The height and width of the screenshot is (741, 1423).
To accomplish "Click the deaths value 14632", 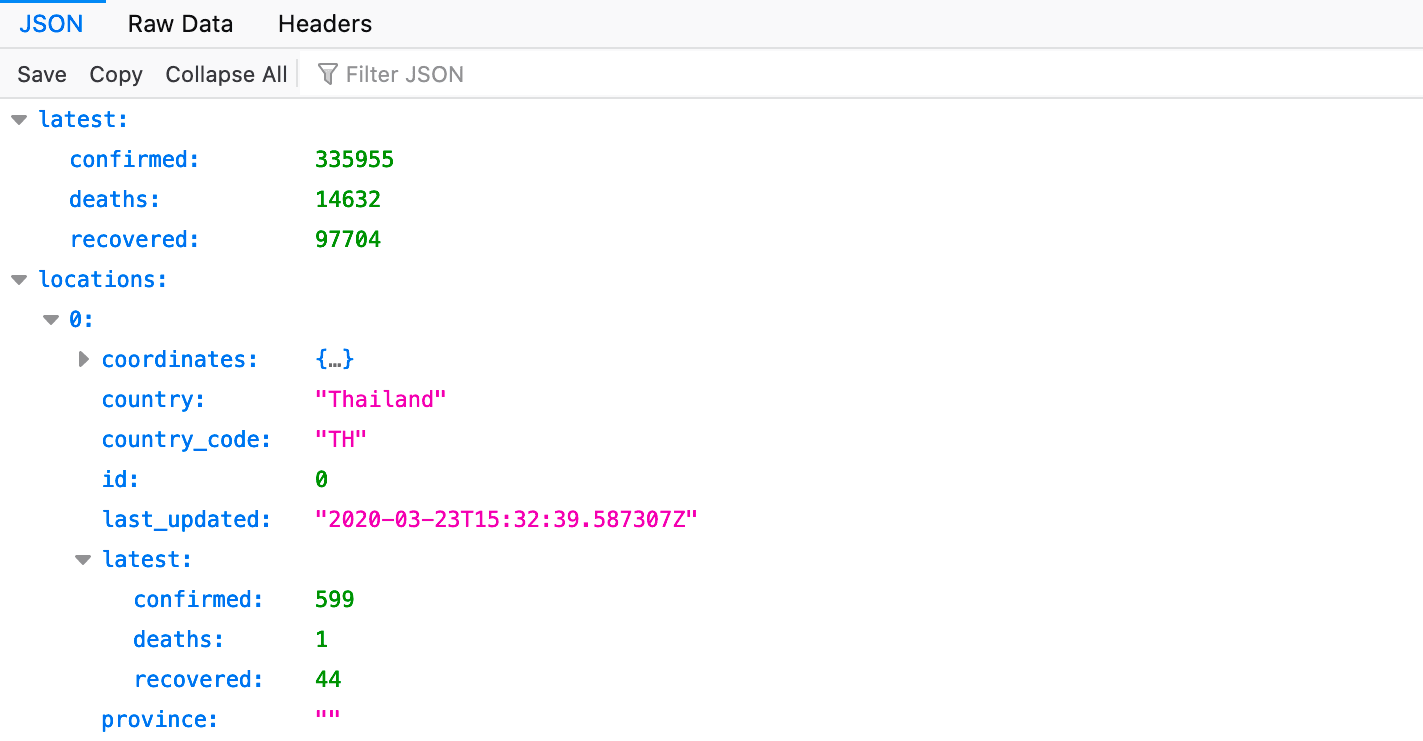I will pyautogui.click(x=348, y=199).
